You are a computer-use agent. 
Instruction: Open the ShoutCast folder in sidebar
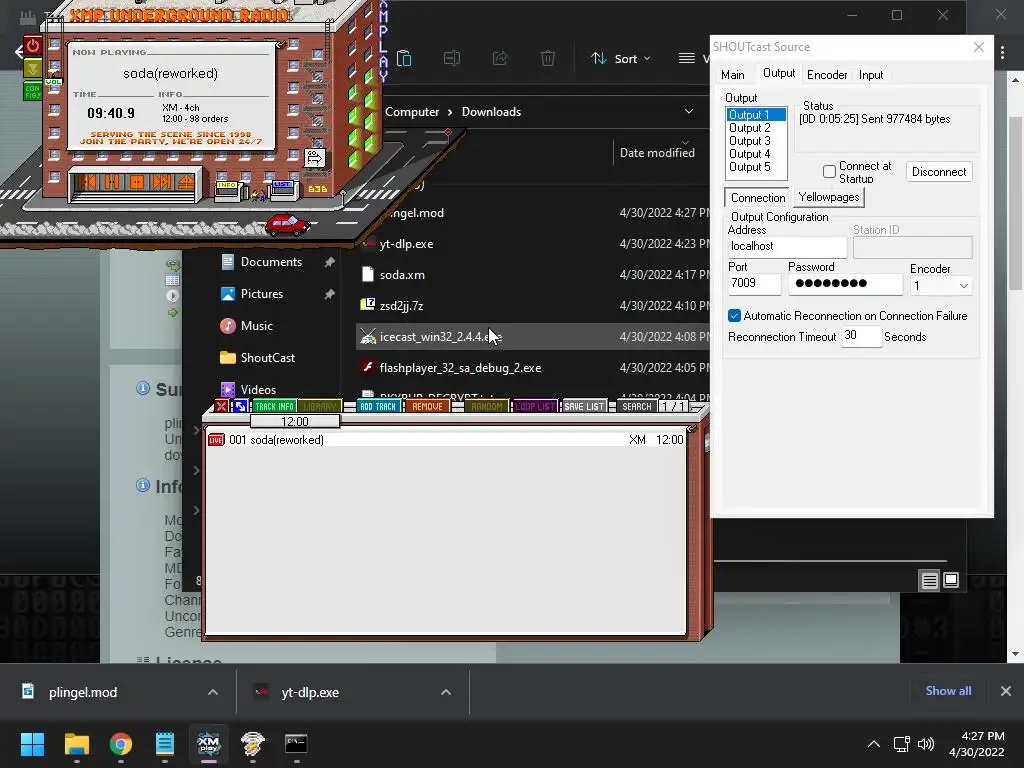(267, 358)
